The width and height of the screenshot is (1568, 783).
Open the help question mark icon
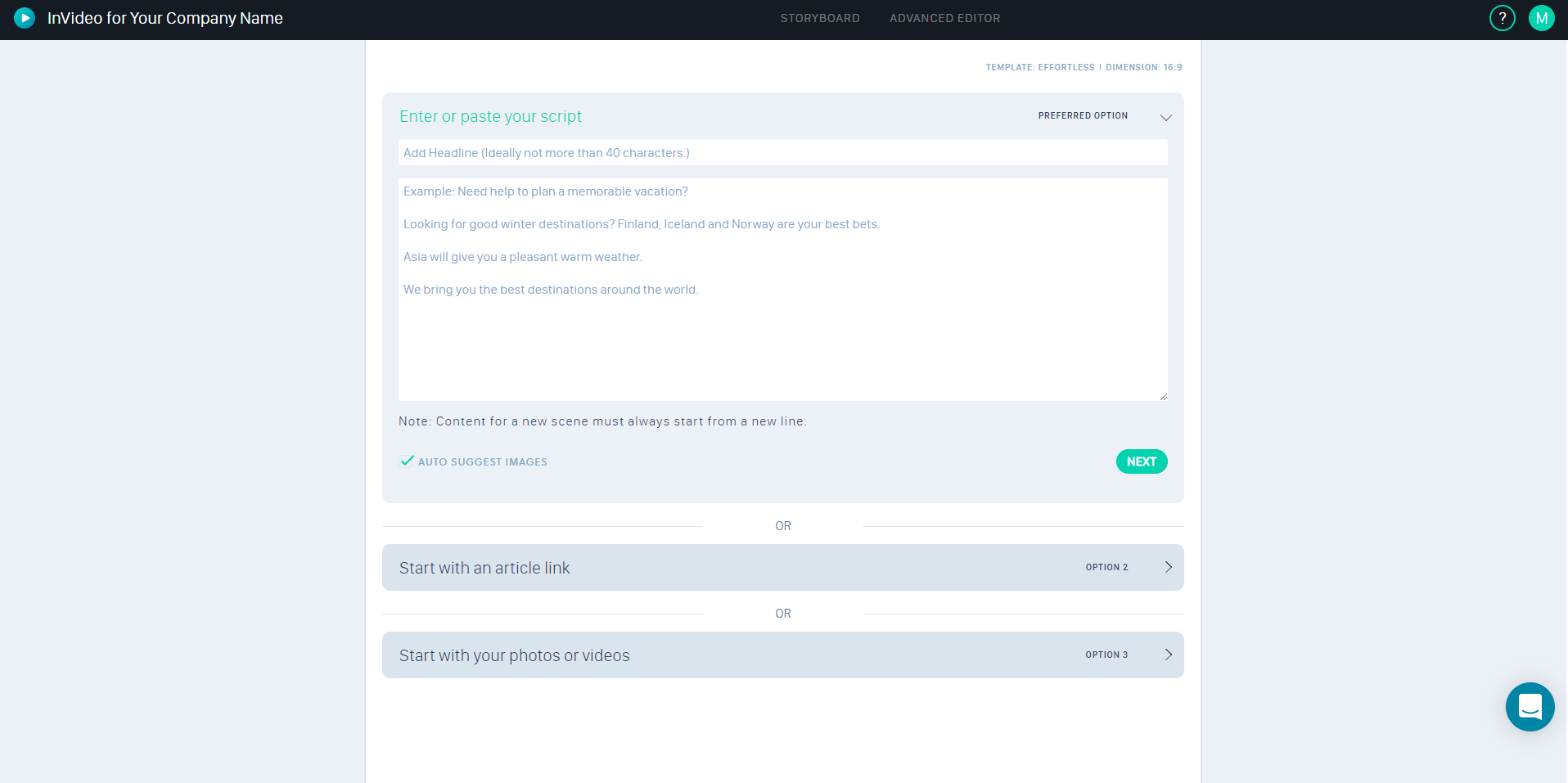1502,18
